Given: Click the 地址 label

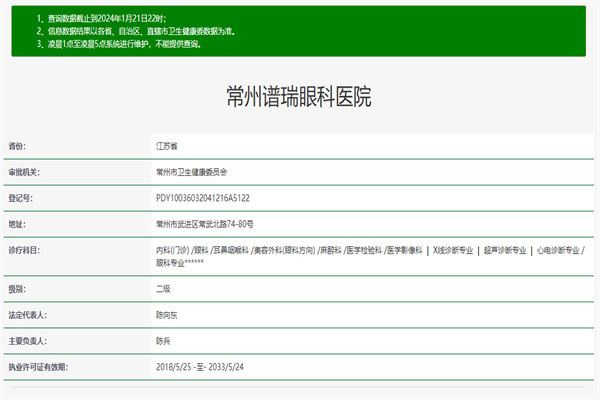Looking at the screenshot, I should pyautogui.click(x=17, y=224).
